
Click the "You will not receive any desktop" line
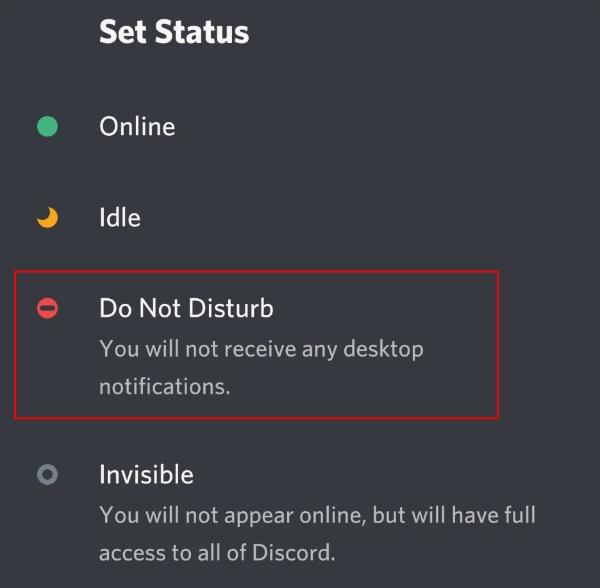261,350
